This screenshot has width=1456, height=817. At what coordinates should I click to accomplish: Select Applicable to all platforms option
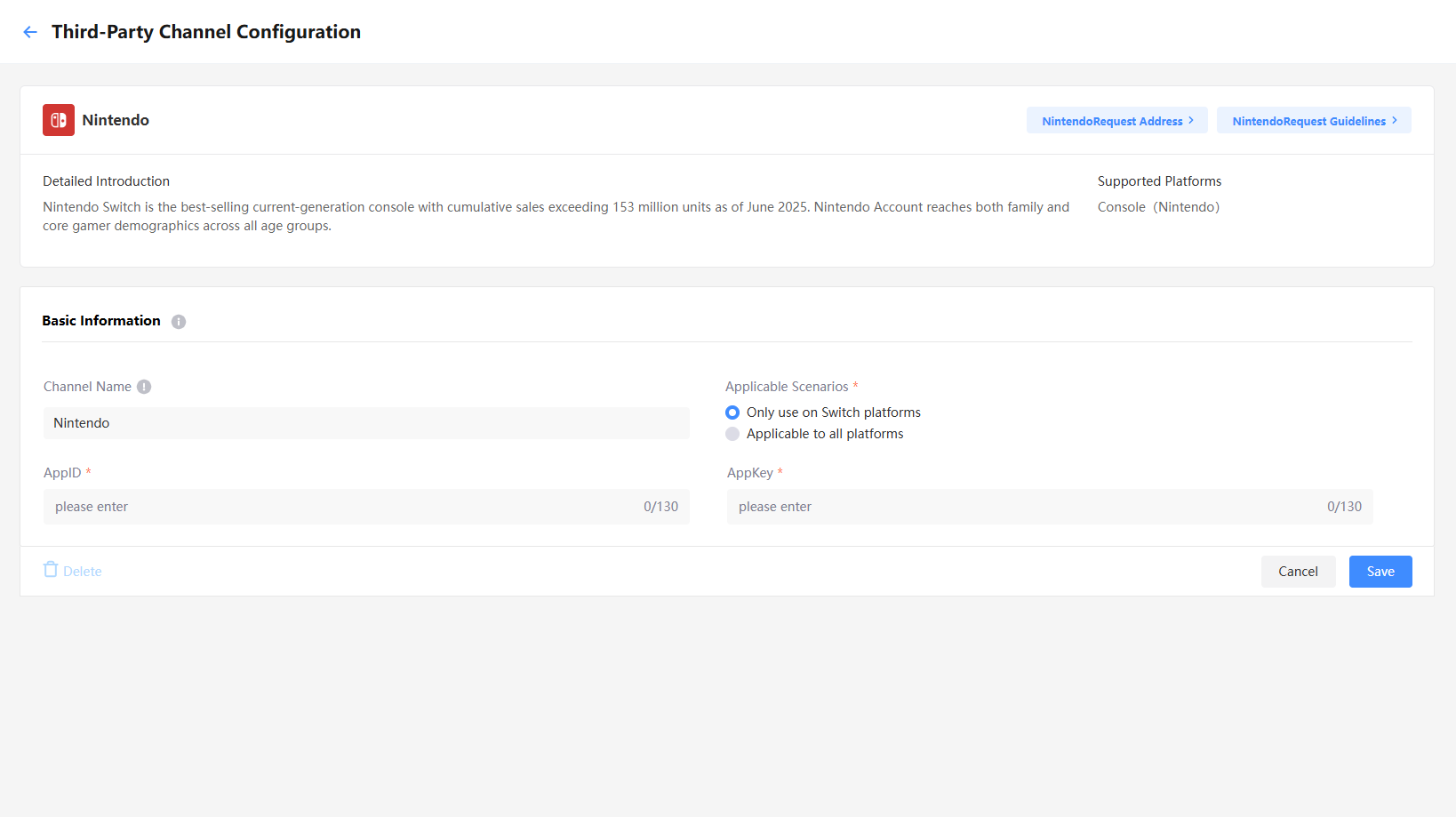tap(814, 434)
